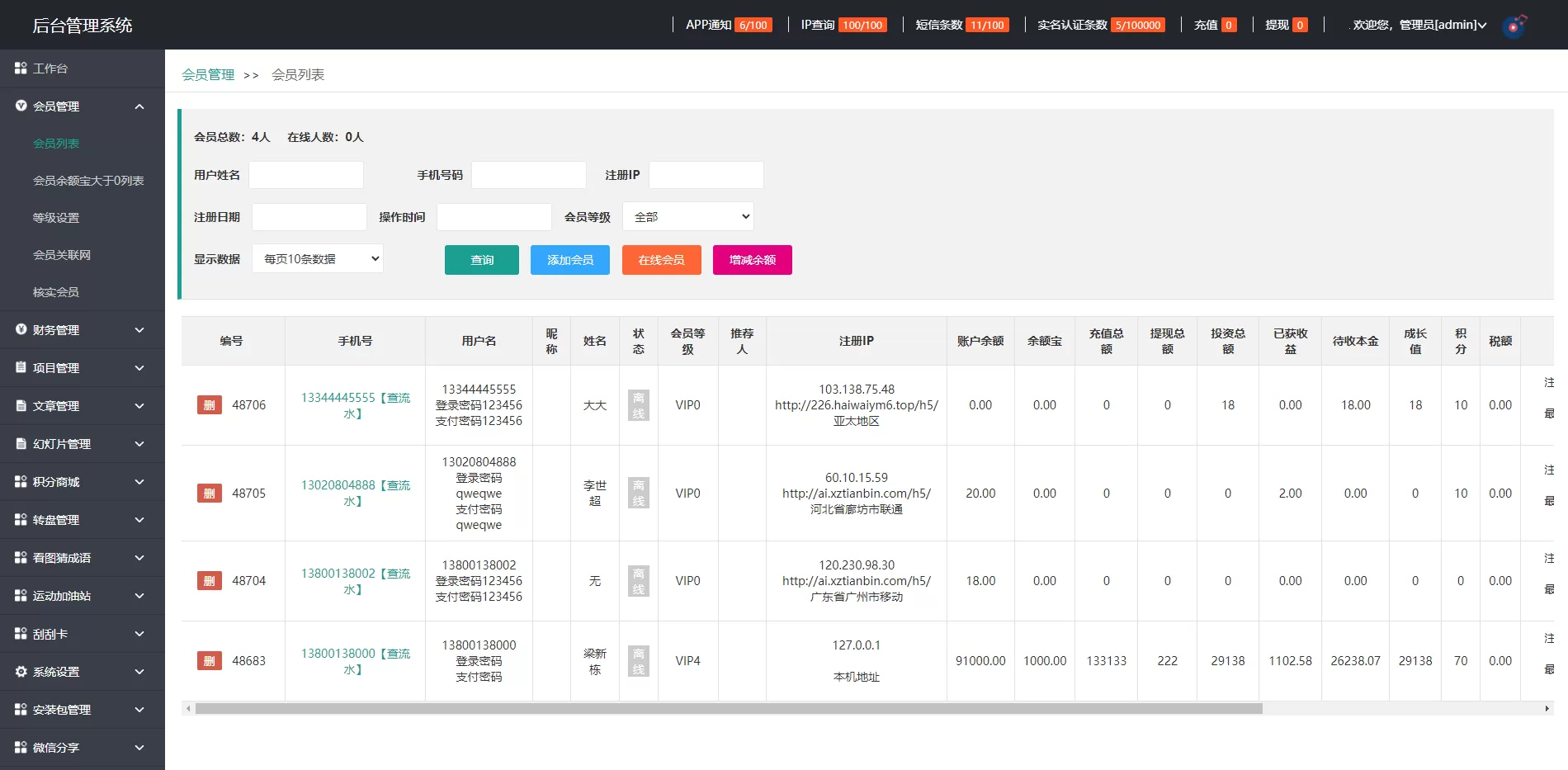Toggle offline status badge for member 48706

(638, 405)
